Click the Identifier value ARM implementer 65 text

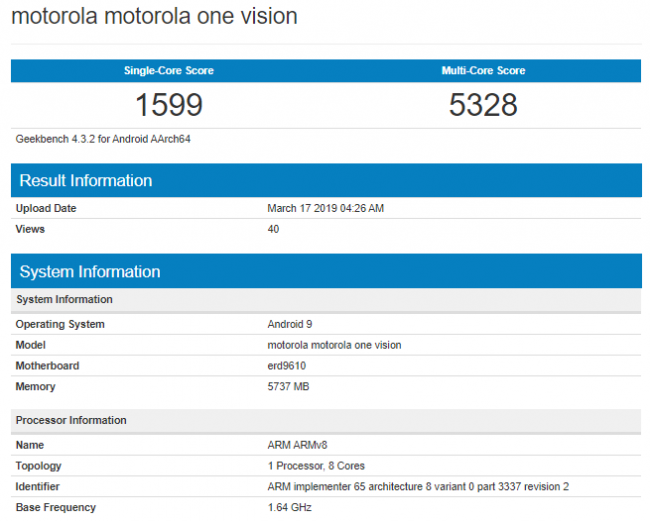420,487
